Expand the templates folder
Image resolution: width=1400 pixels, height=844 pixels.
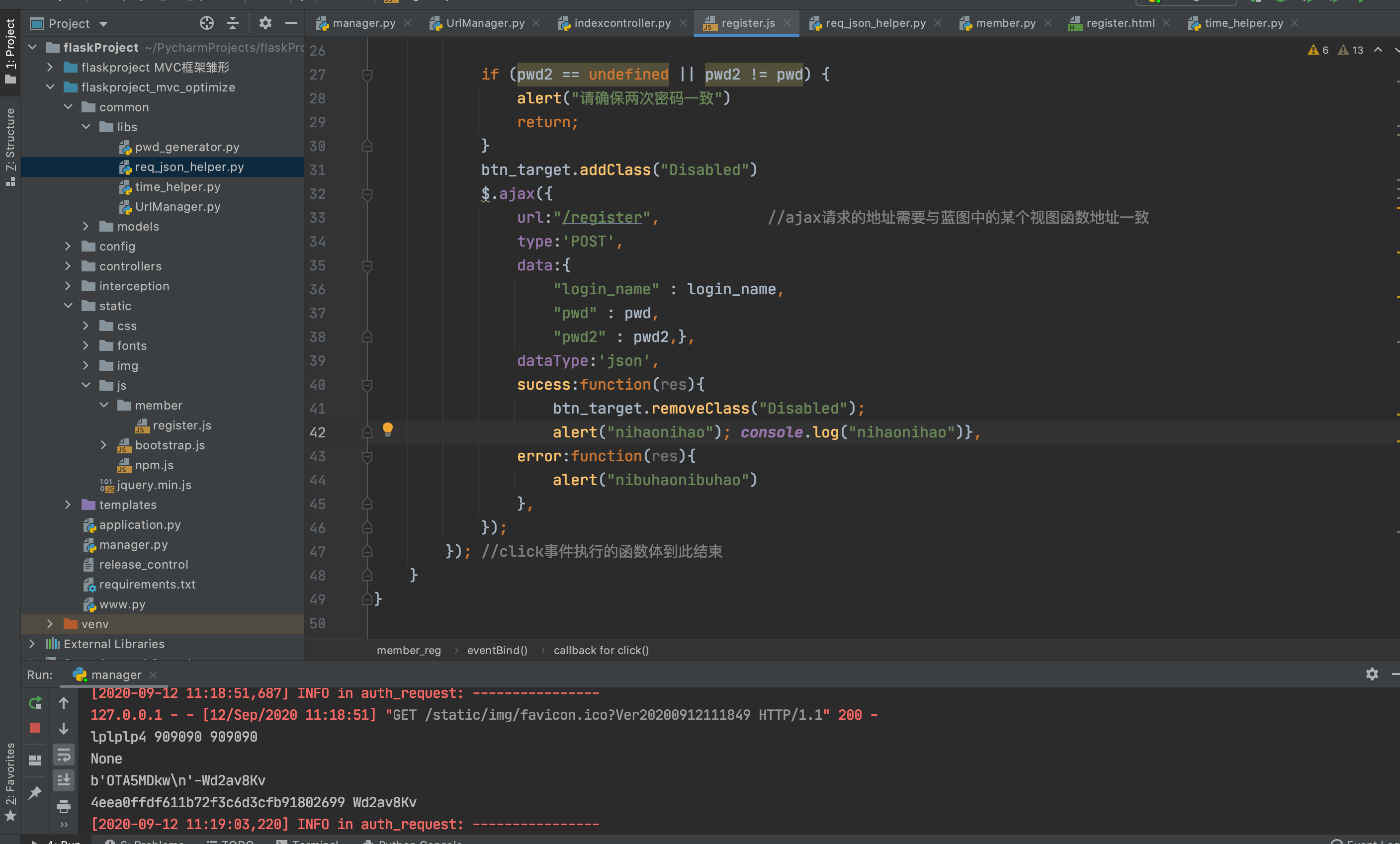68,505
